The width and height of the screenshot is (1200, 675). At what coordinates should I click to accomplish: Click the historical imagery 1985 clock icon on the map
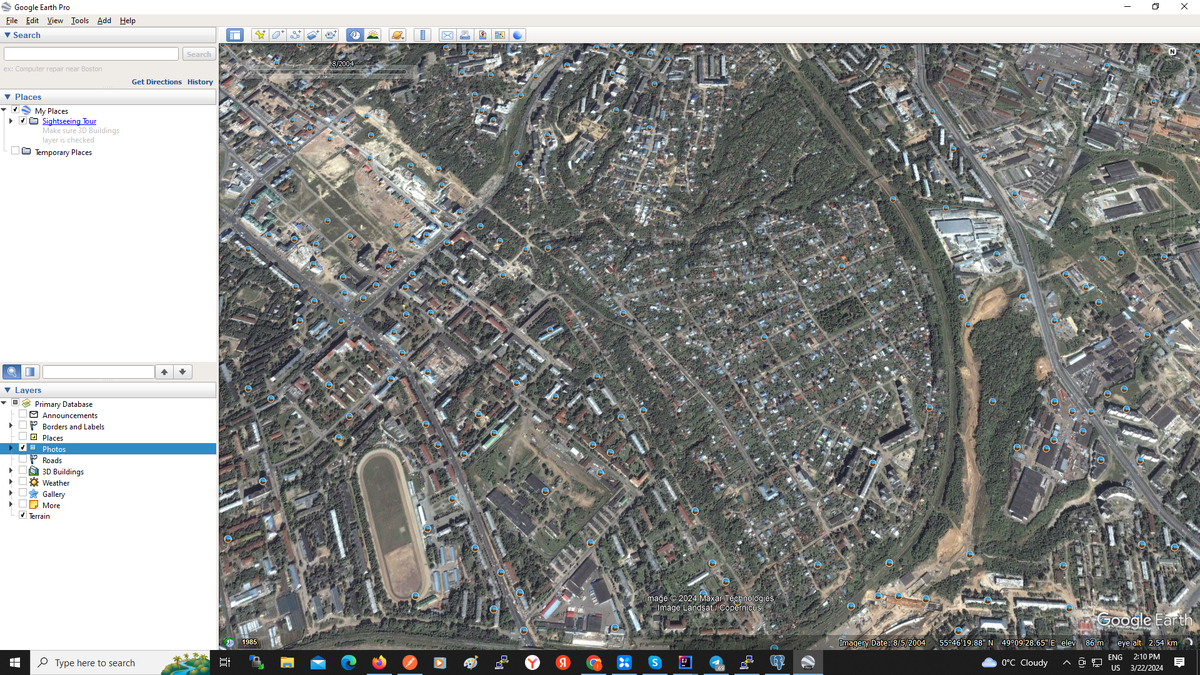[229, 642]
